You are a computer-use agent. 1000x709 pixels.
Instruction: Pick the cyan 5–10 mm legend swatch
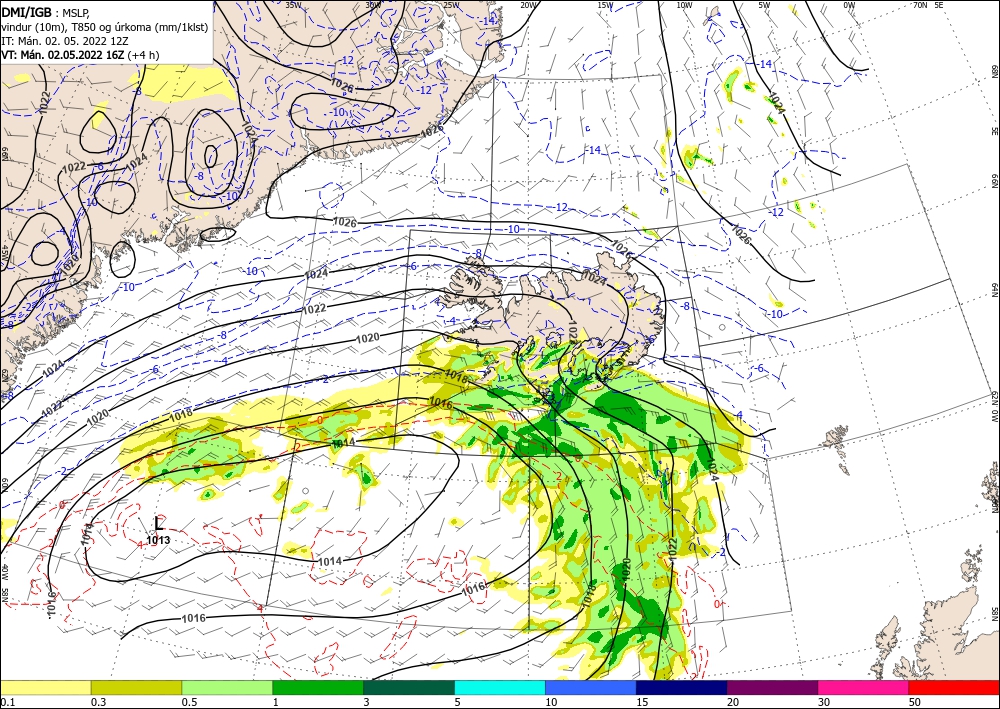tap(500, 687)
